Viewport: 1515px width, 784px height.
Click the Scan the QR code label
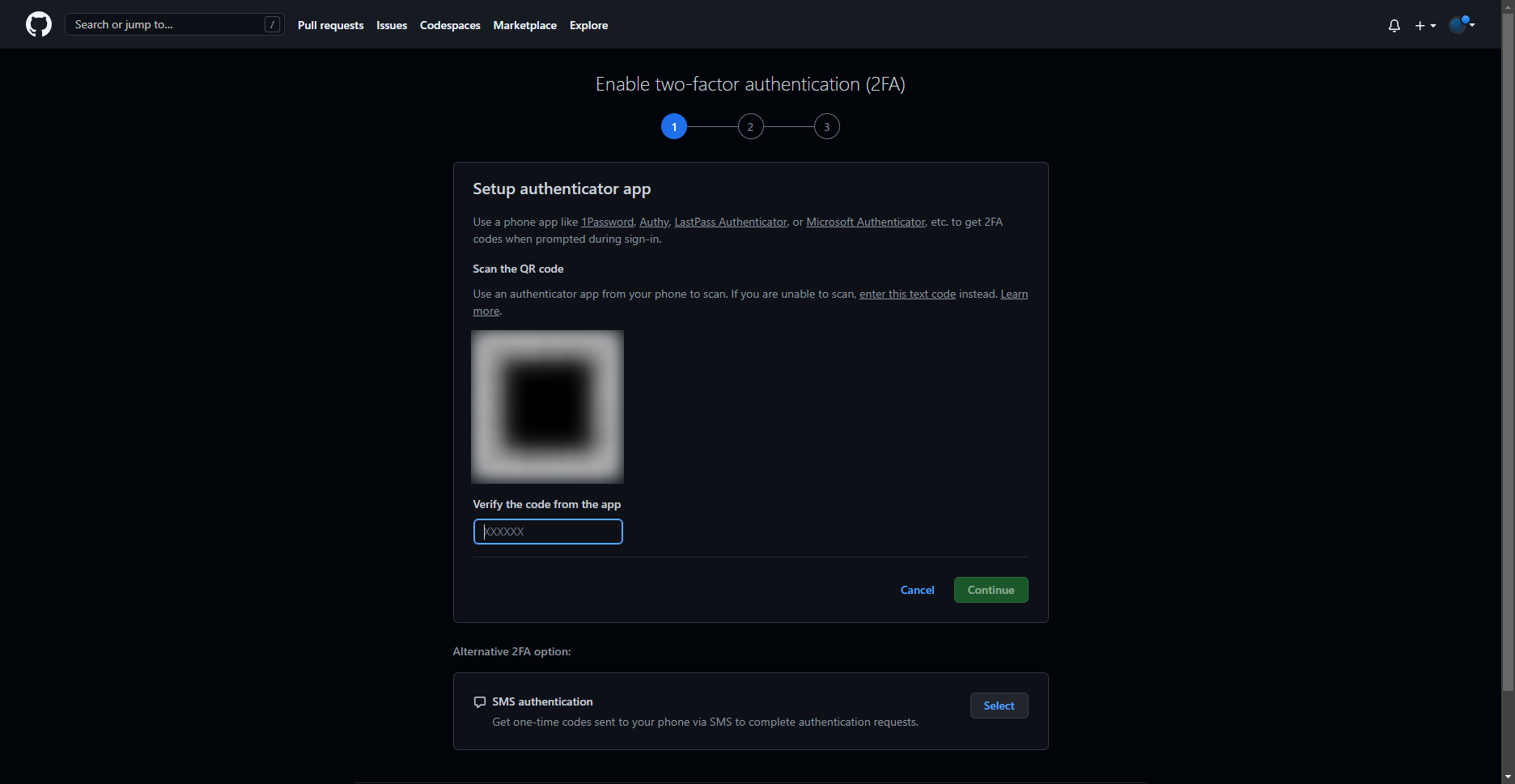click(518, 269)
